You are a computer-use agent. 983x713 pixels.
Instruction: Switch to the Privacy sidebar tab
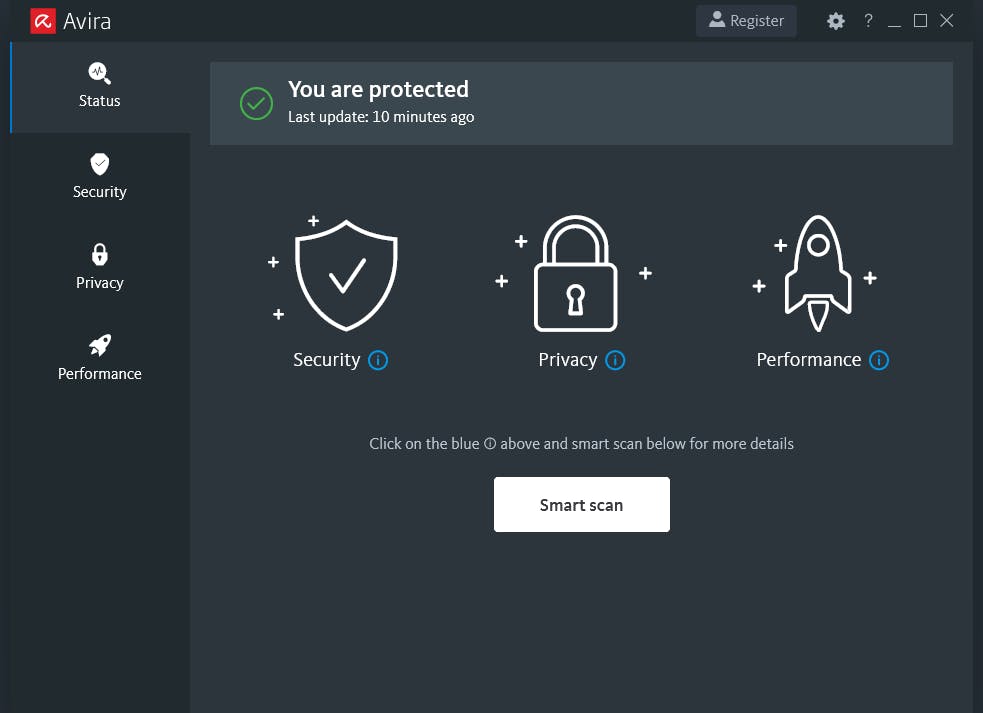click(x=99, y=268)
